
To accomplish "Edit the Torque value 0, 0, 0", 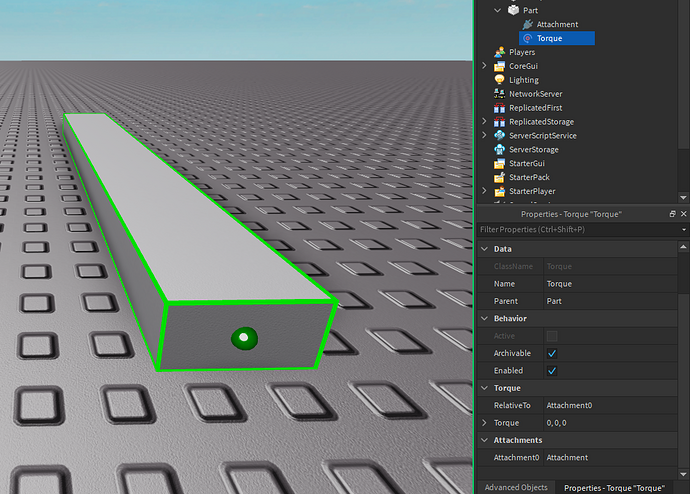I will pos(611,423).
